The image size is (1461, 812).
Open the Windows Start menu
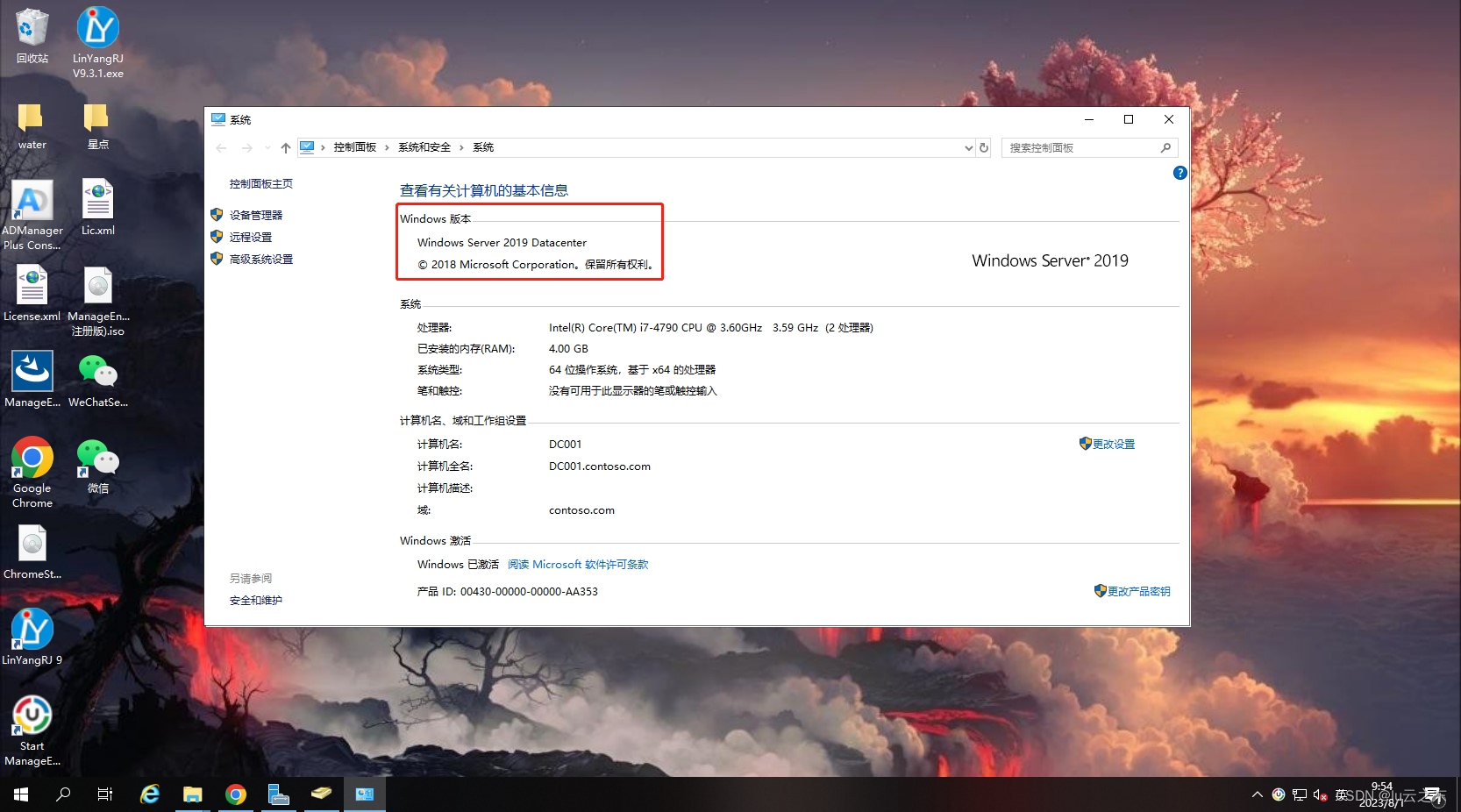pyautogui.click(x=19, y=794)
